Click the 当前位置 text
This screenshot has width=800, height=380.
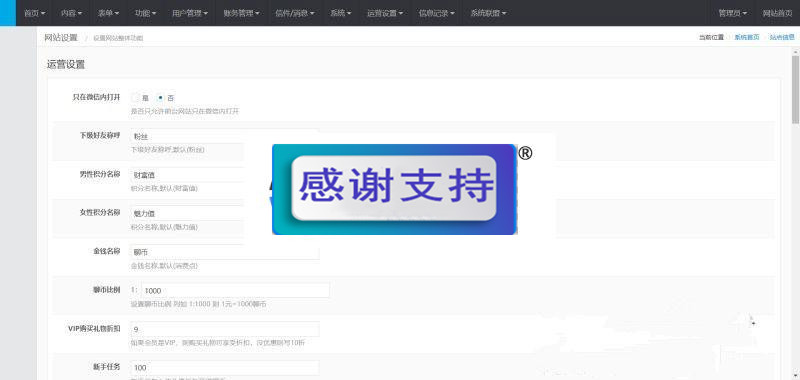point(711,37)
